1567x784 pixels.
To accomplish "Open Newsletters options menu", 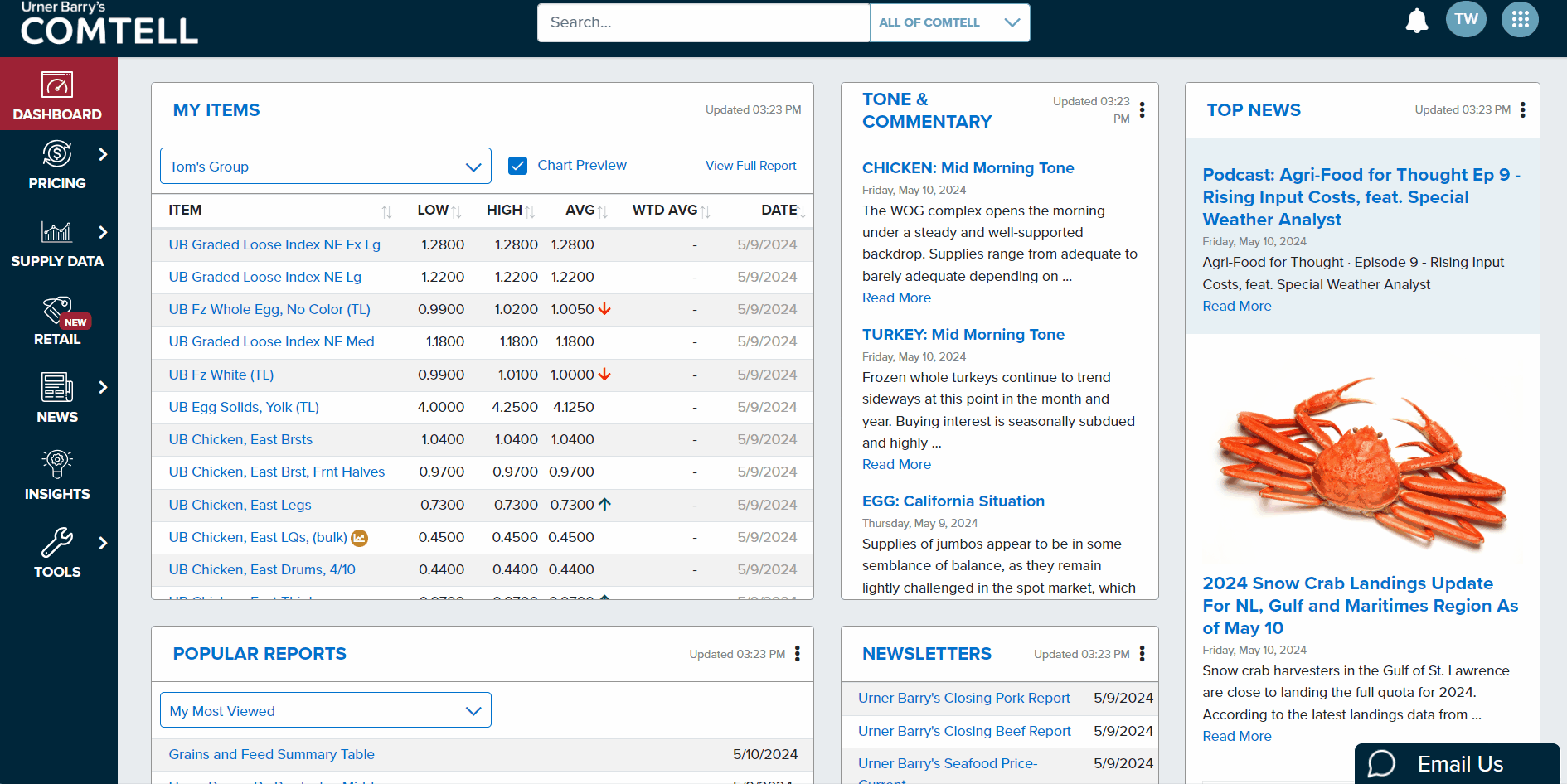I will [x=1143, y=653].
